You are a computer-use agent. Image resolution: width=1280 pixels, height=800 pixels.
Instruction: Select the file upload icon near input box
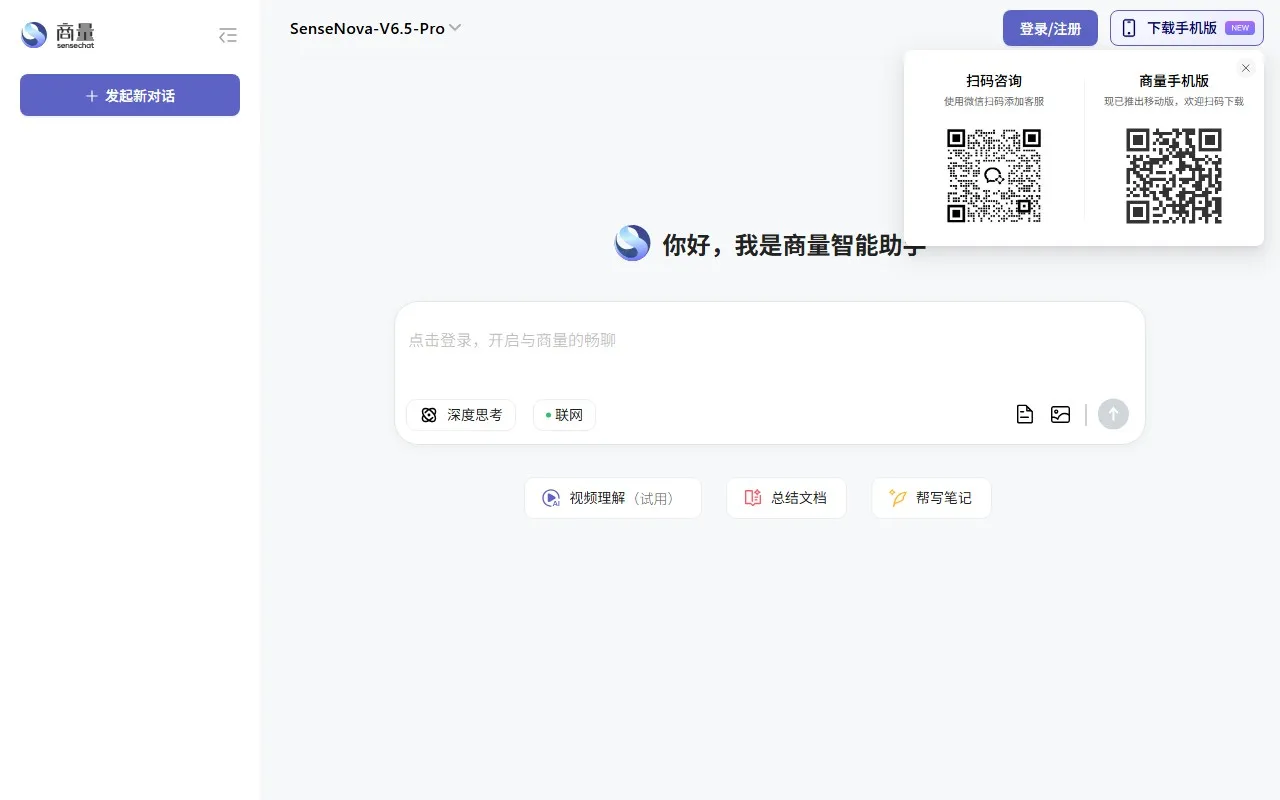pyautogui.click(x=1024, y=414)
